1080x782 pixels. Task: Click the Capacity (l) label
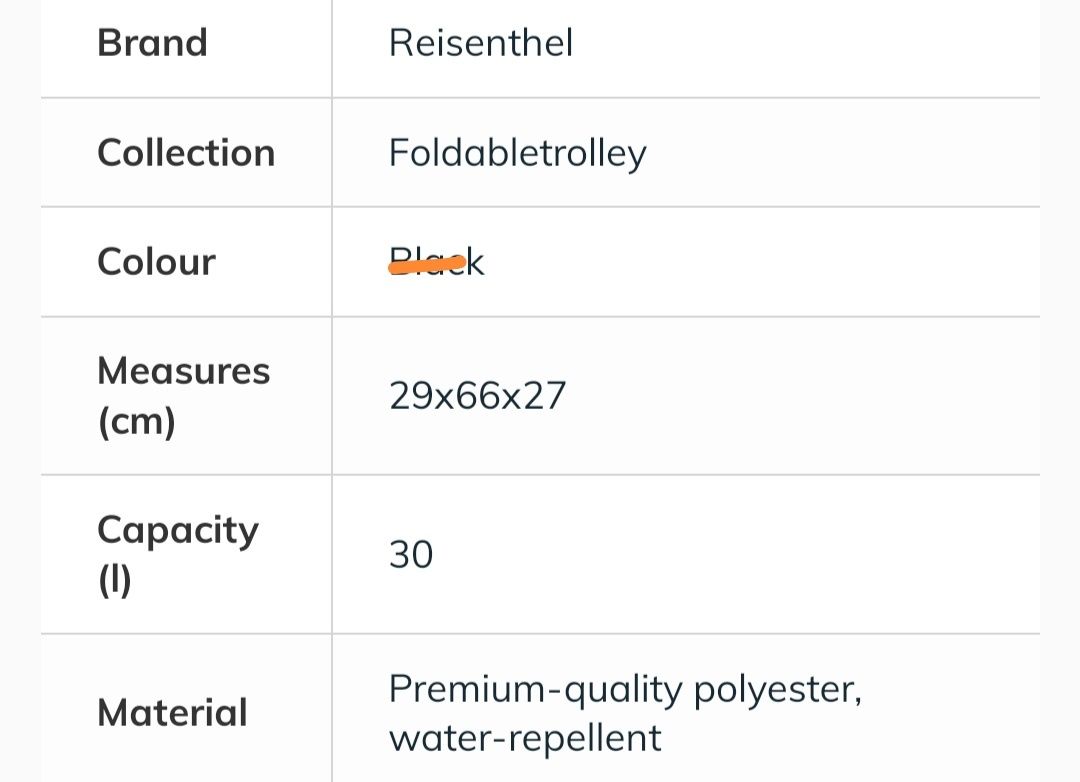coord(178,555)
